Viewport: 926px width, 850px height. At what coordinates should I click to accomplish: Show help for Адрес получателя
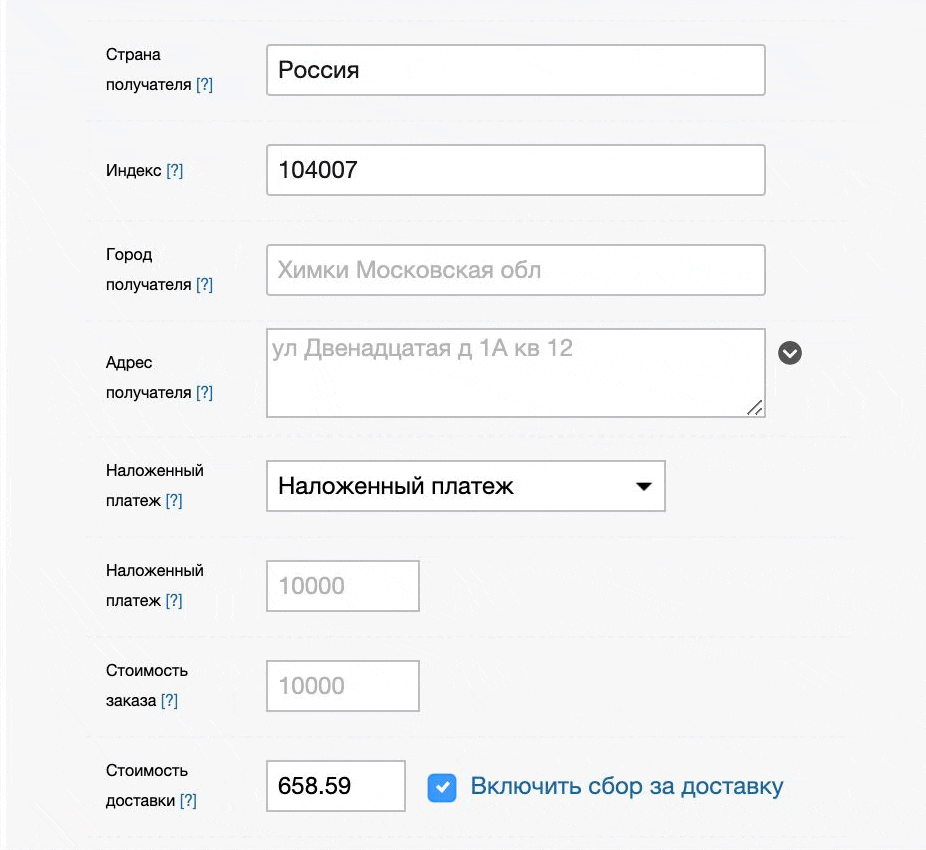point(204,393)
